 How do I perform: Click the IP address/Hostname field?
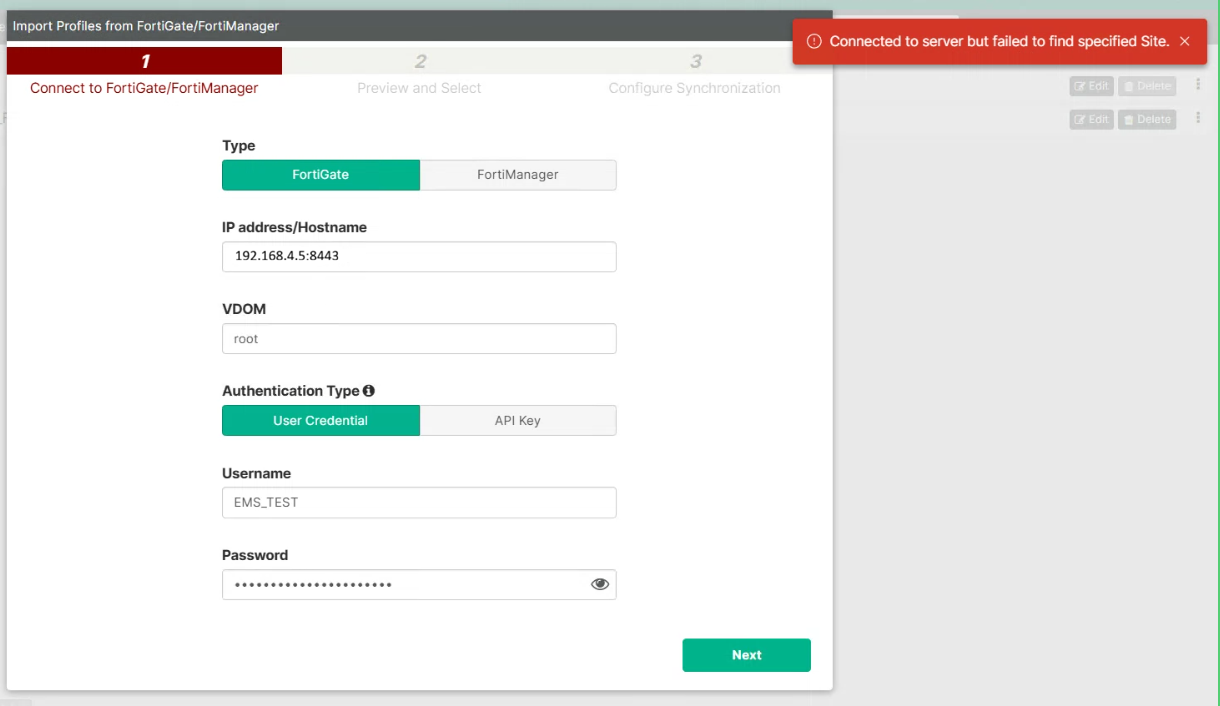419,257
